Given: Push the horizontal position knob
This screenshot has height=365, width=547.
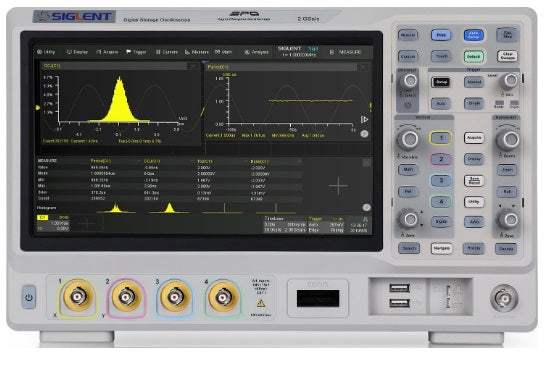Looking at the screenshot, I should [509, 219].
